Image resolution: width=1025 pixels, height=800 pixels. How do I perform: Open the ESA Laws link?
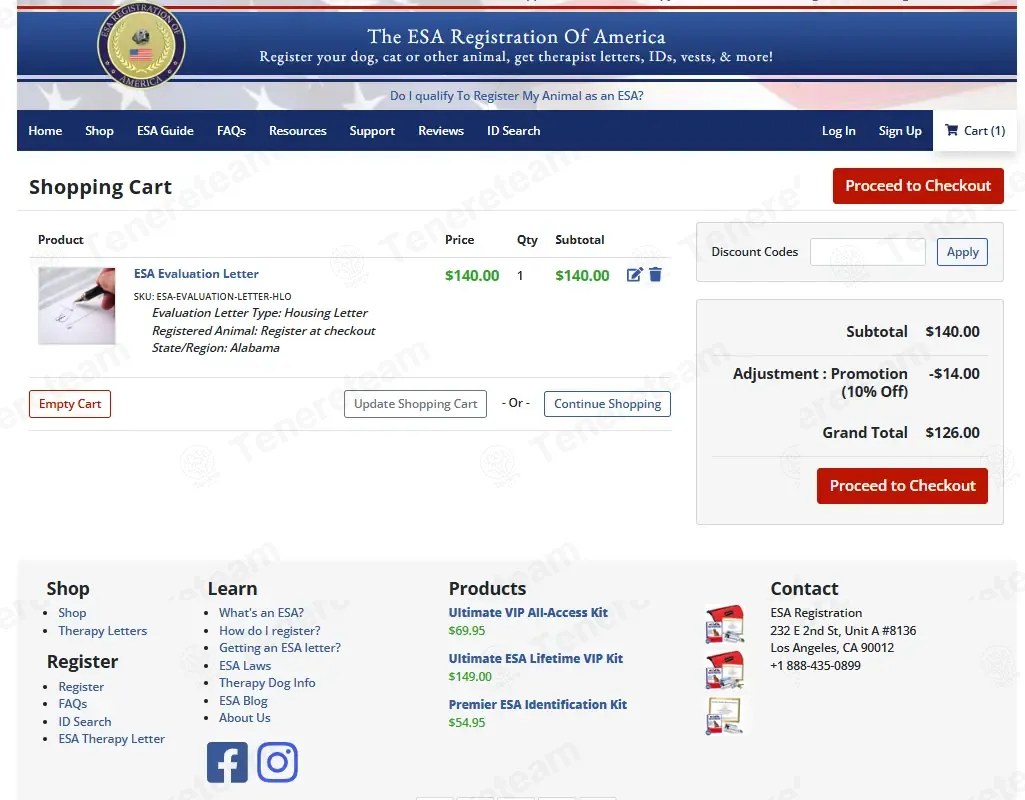245,665
